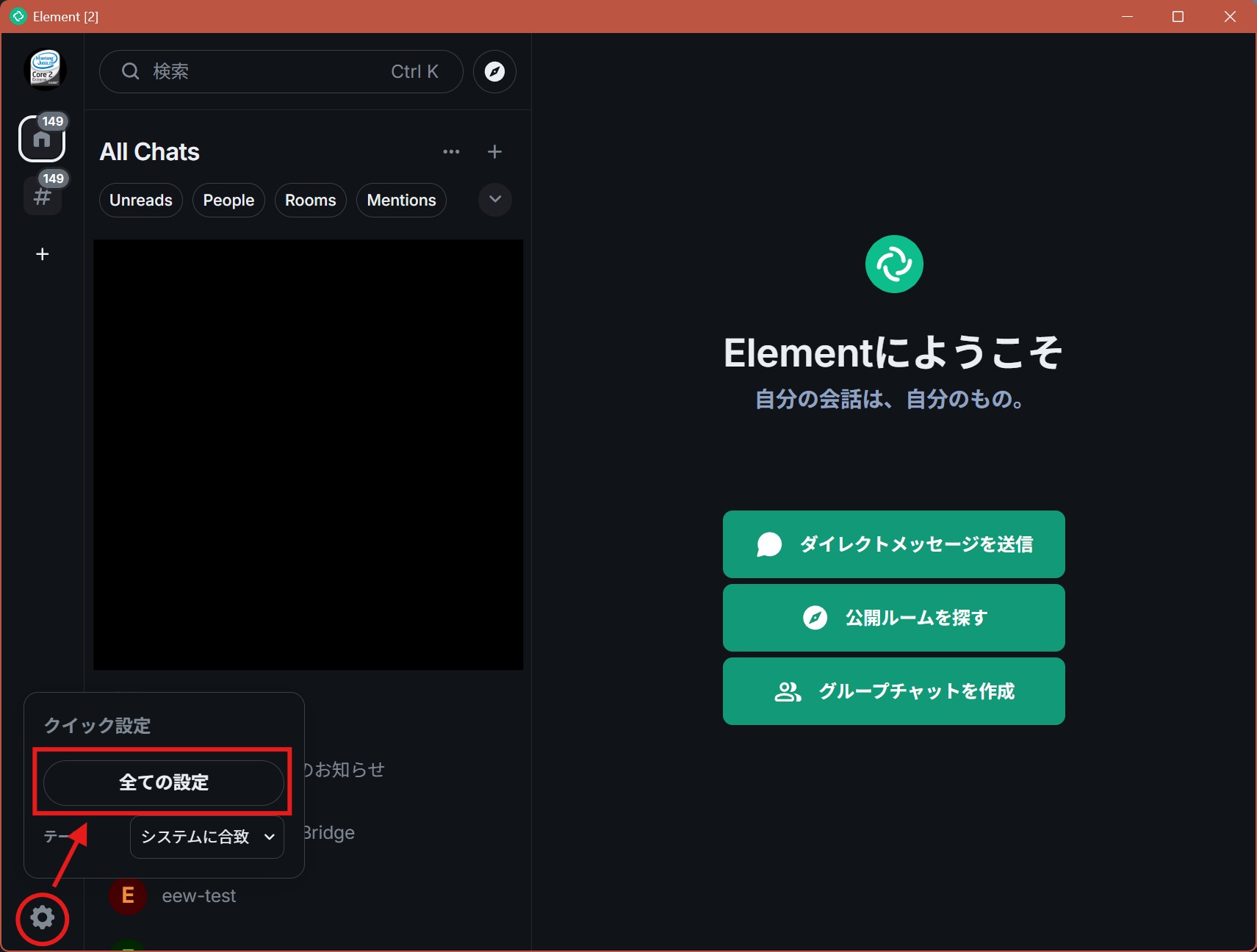The height and width of the screenshot is (952, 1257).
Task: Minimize the Element window
Action: point(1128,16)
